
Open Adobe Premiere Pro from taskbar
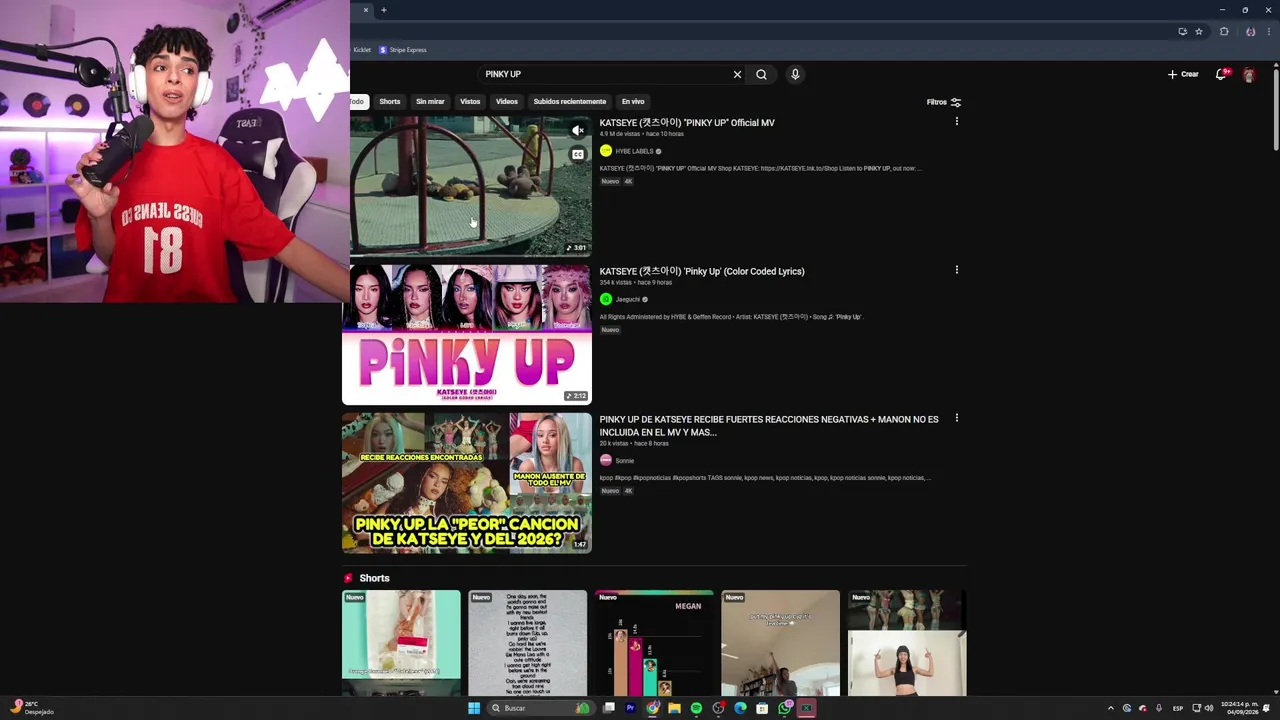tap(630, 708)
